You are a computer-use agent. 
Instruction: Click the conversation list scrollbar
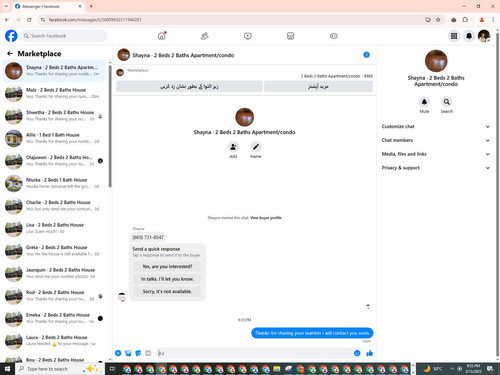pyautogui.click(x=110, y=127)
